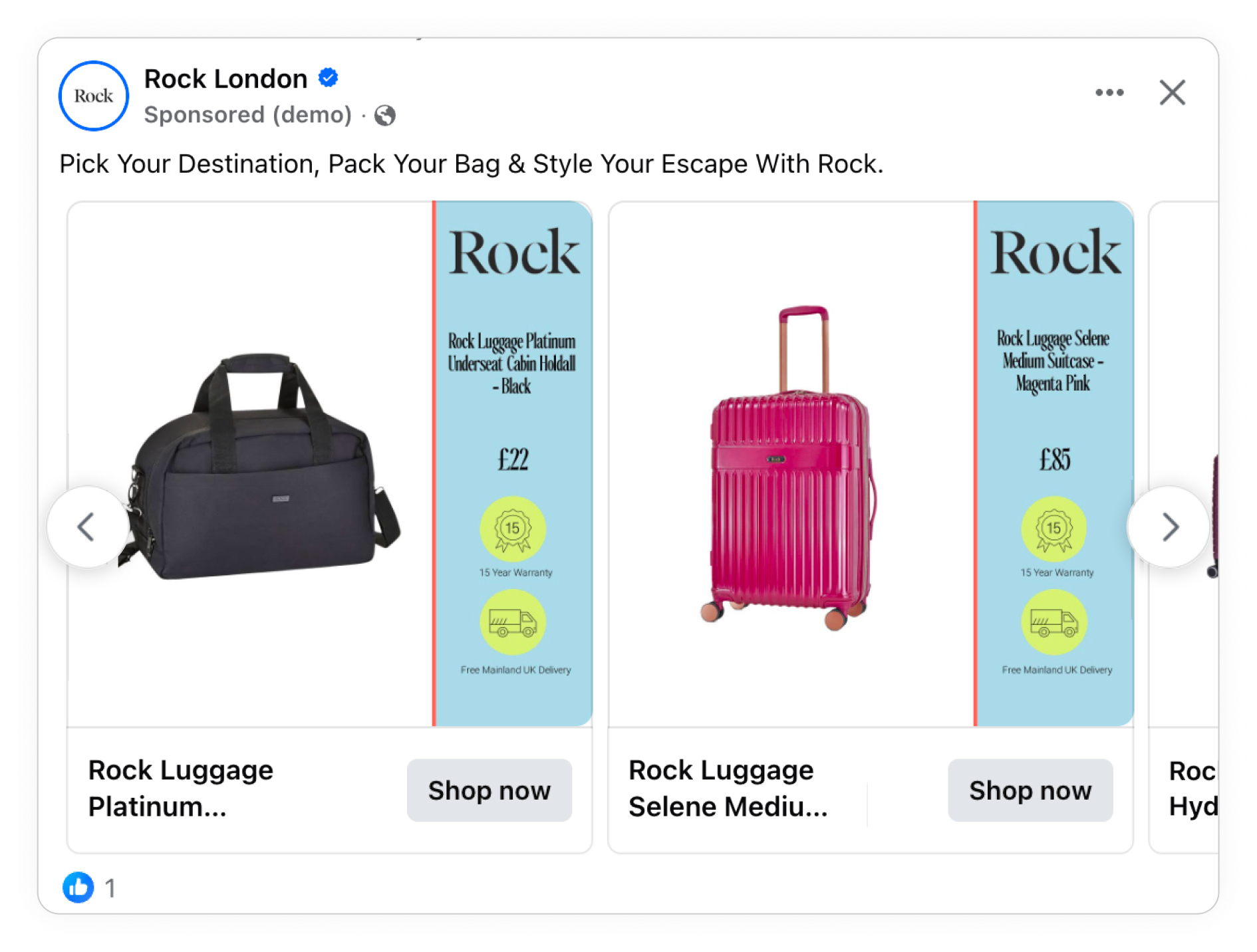Click Shop now for Platinum holdall

[489, 790]
